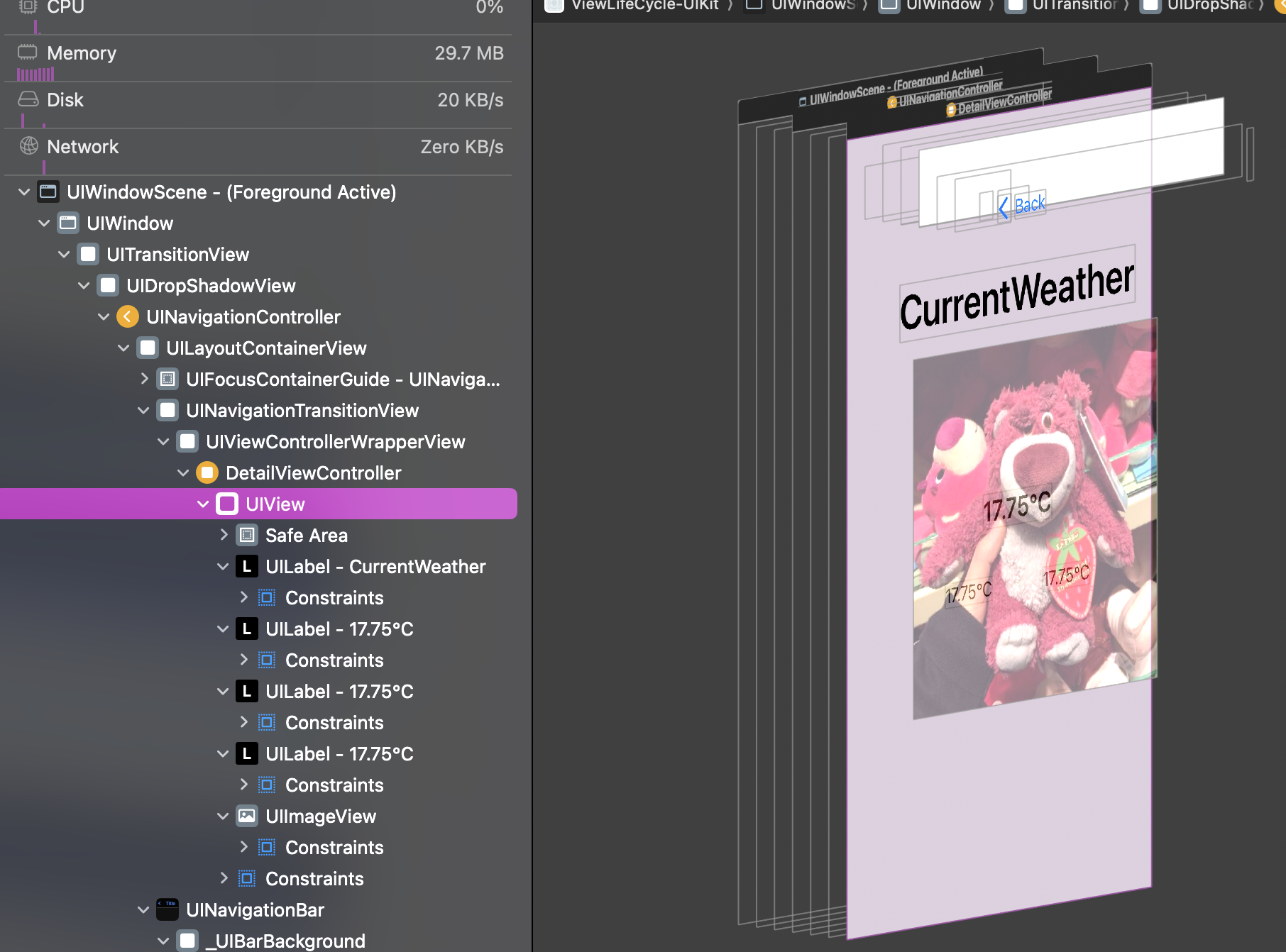Click the UITransitionView square icon
The height and width of the screenshot is (952, 1286).
click(x=88, y=254)
